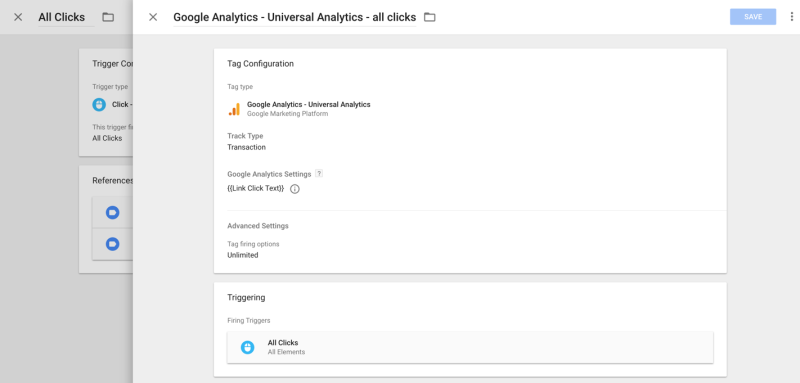Edit the tag name title field
The height and width of the screenshot is (383, 800).
294,17
